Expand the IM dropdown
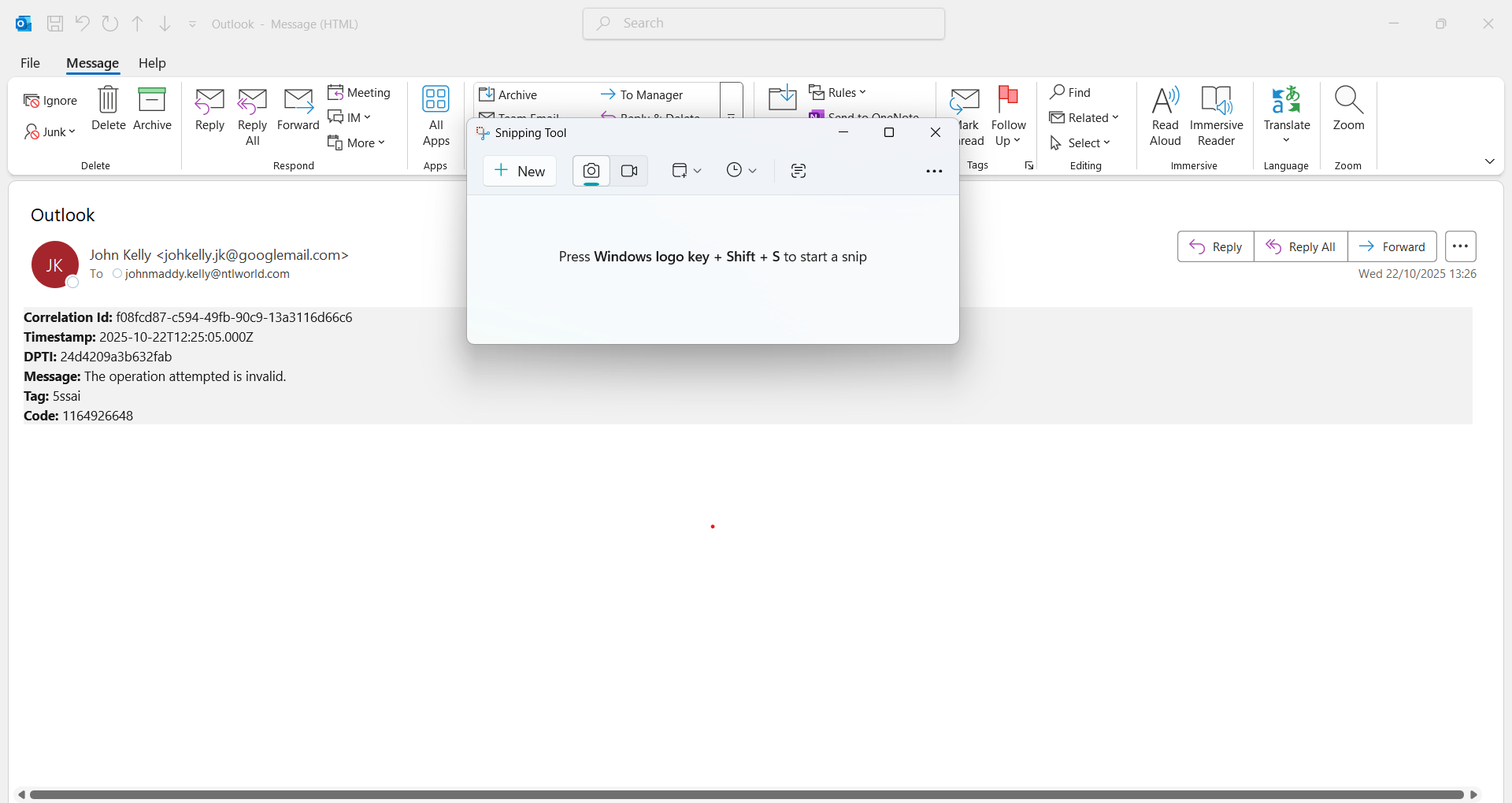This screenshot has width=1512, height=803. point(349,117)
